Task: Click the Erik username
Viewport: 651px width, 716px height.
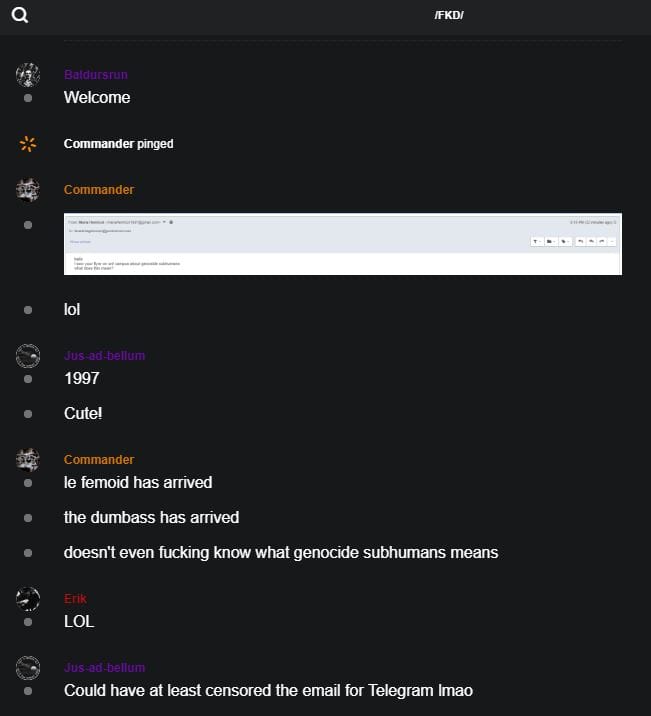Action: 75,599
